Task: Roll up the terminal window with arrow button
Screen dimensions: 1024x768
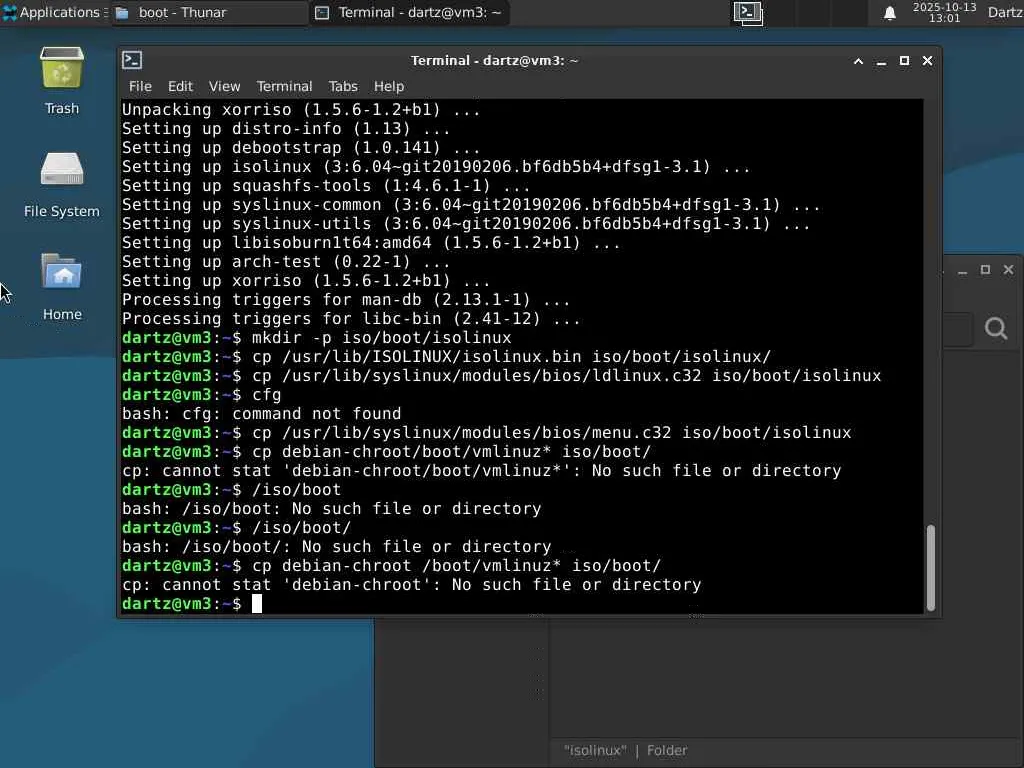Action: click(858, 61)
